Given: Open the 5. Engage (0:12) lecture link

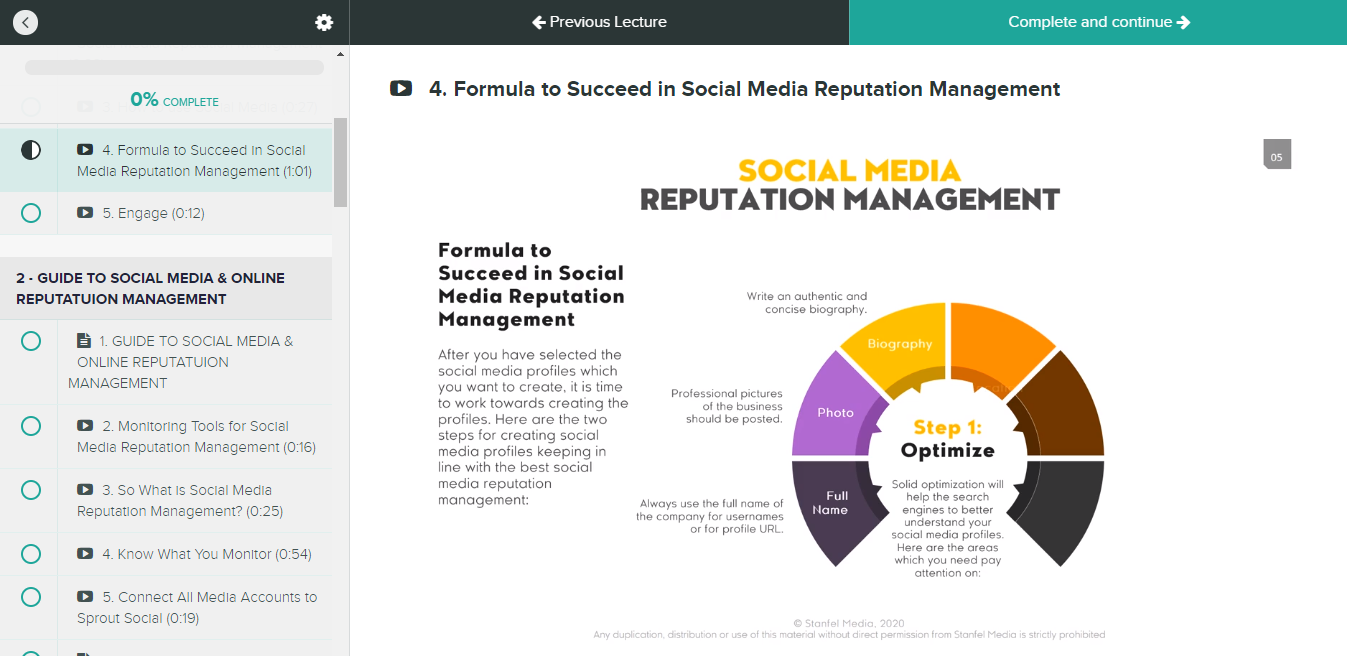Looking at the screenshot, I should pos(153,213).
